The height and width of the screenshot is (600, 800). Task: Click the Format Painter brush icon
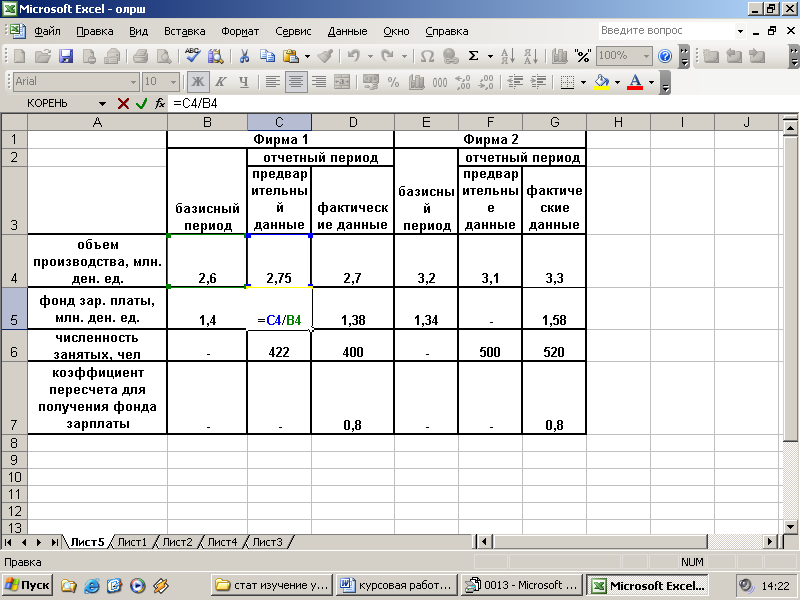click(325, 56)
